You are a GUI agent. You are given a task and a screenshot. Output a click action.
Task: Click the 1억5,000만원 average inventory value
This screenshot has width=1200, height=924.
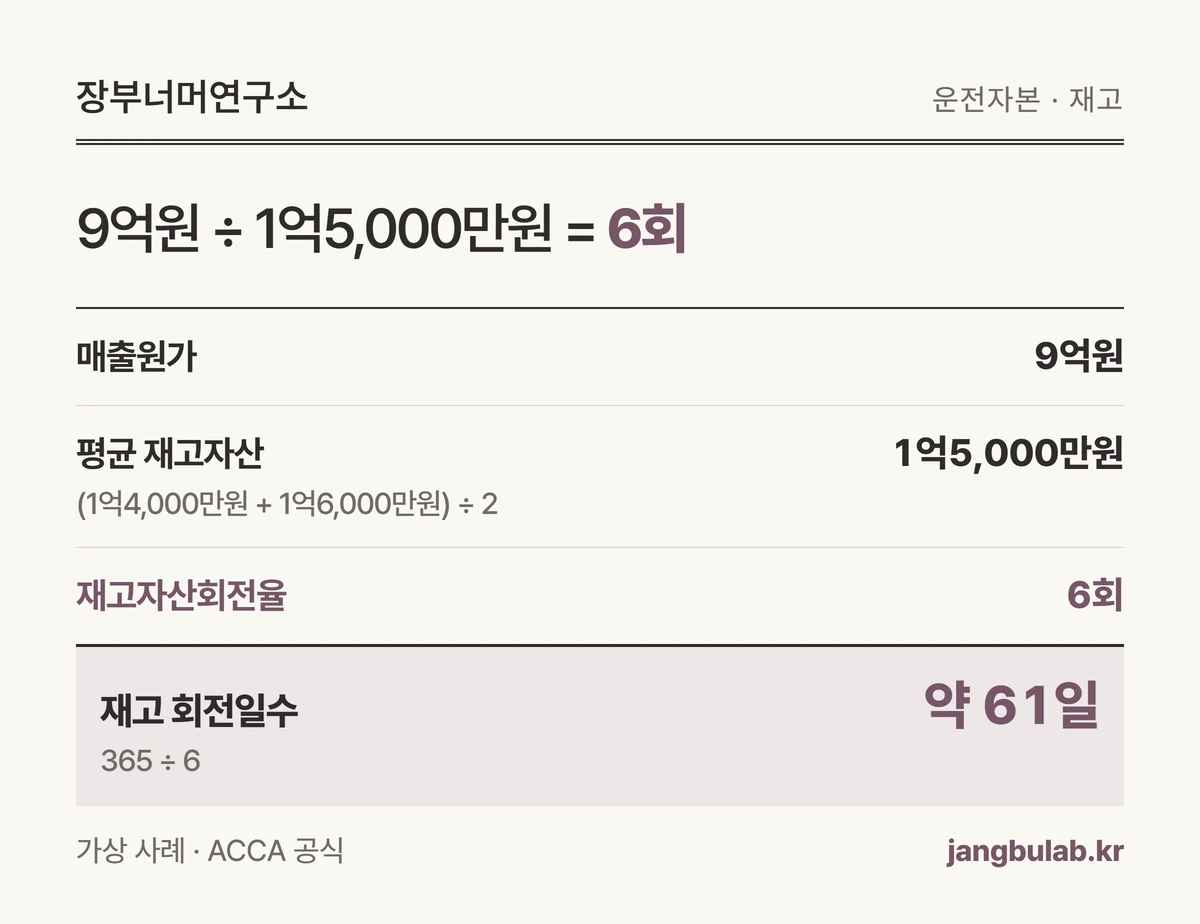point(1009,455)
